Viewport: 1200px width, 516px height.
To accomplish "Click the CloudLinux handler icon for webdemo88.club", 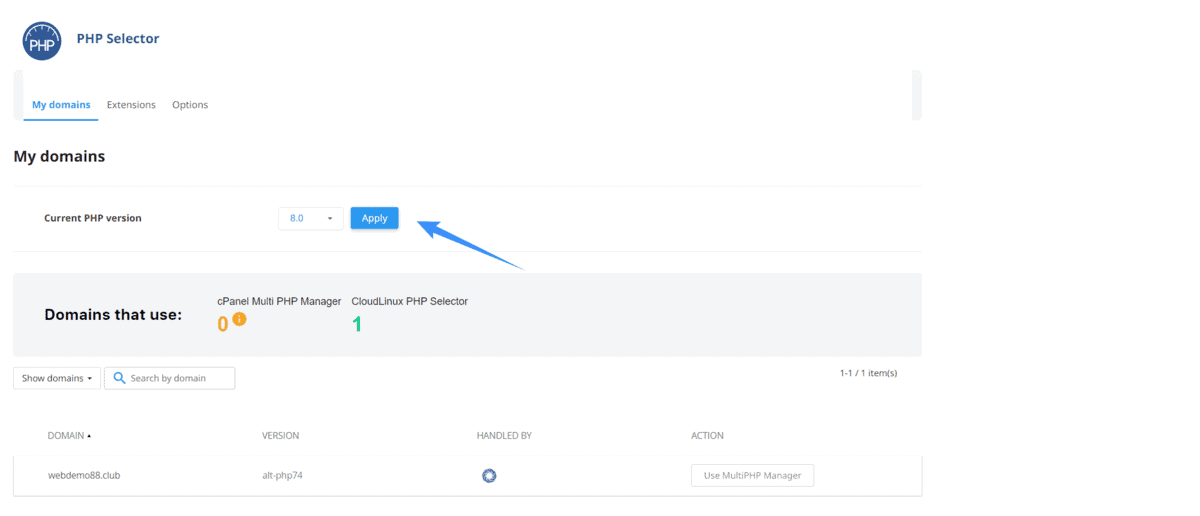I will coord(489,475).
